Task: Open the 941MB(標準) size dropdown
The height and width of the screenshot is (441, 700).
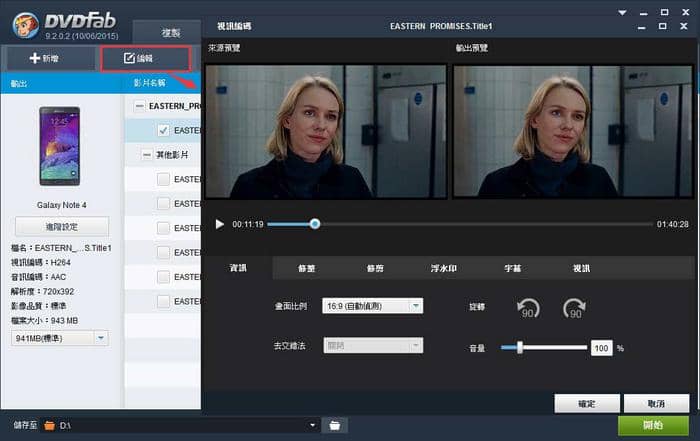Action: coord(60,338)
